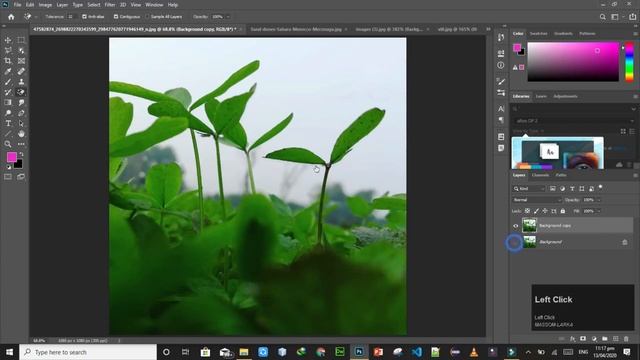Select the Clone Stamp tool
The height and width of the screenshot is (360, 640).
point(21,82)
